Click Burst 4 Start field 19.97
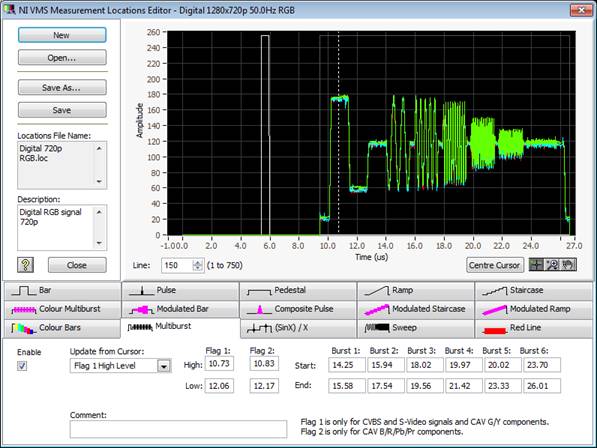 (x=464, y=365)
